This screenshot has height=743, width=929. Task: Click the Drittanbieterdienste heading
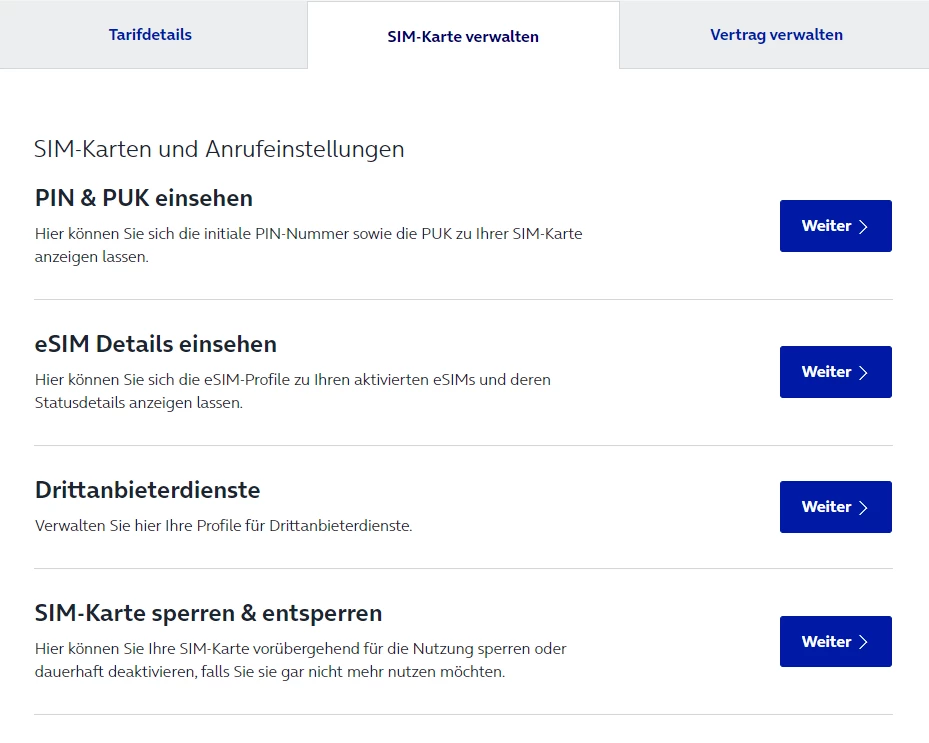click(x=147, y=490)
